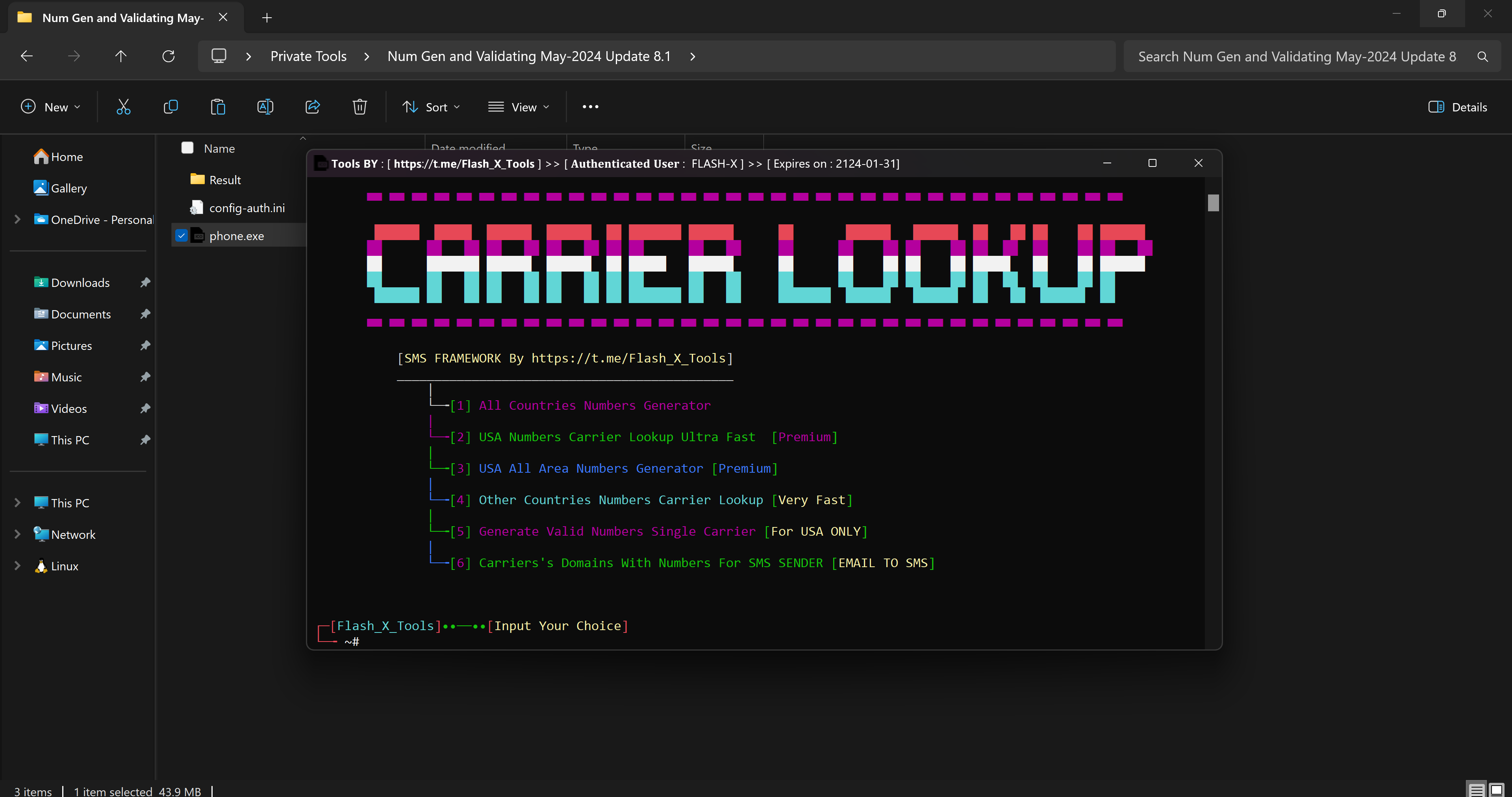Image resolution: width=1512 pixels, height=797 pixels.
Task: Expand the lower This PC tree node
Action: 18,503
